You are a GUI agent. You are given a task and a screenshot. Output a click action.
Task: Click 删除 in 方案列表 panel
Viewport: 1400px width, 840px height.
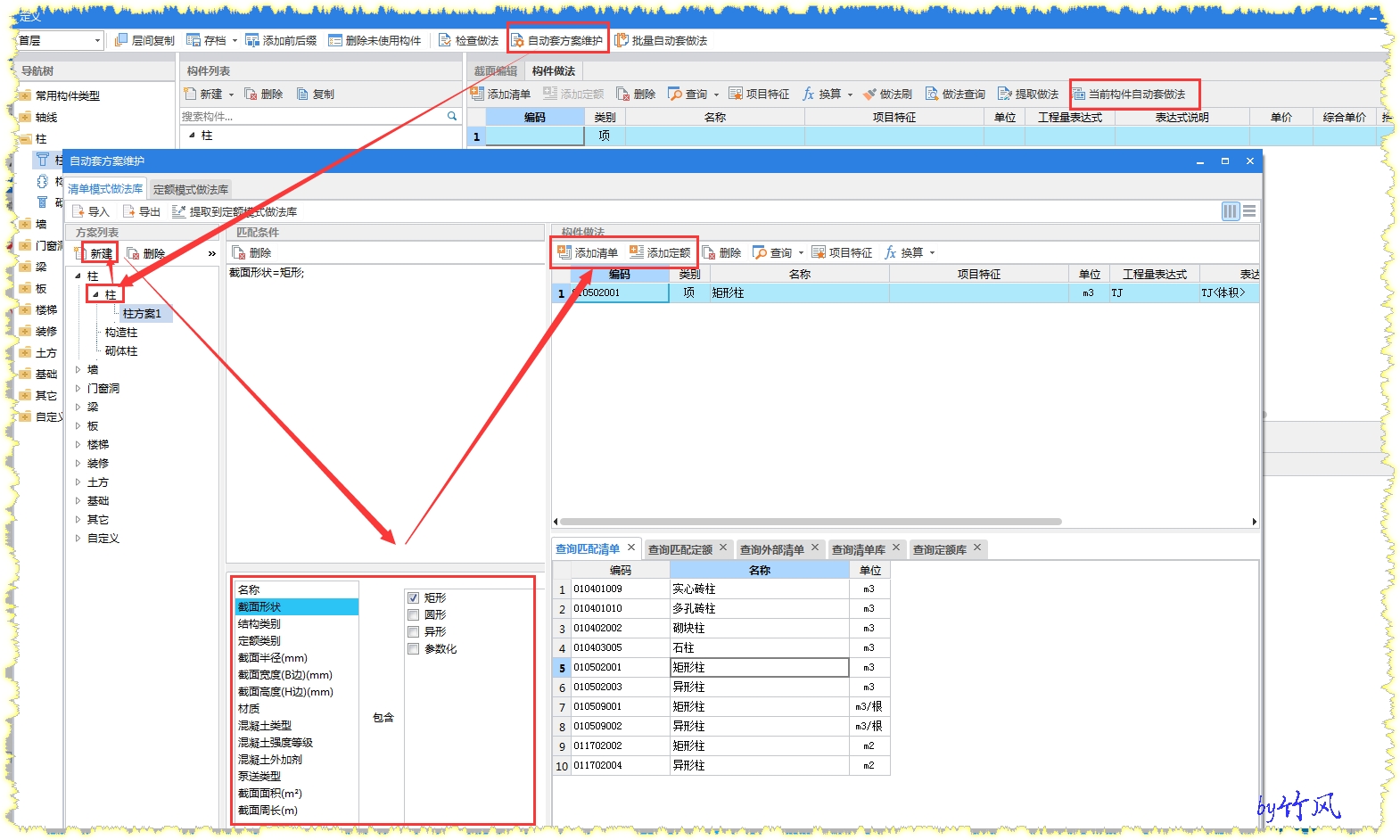pos(146,253)
